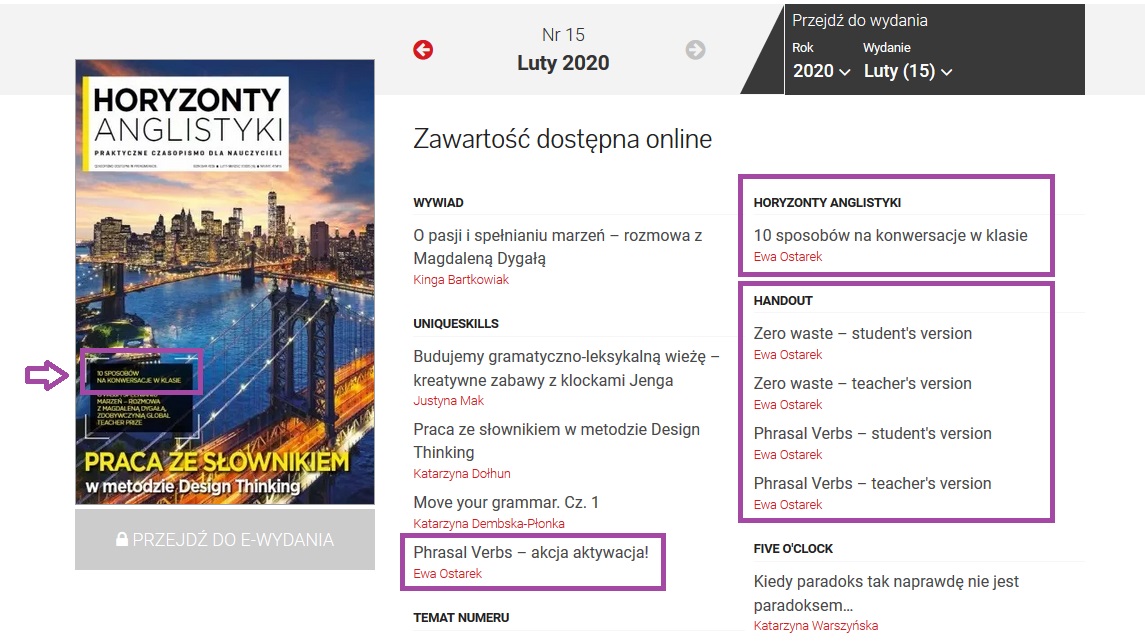
Task: Open 'Move your grammar. Cz. 1' article
Action: click(x=506, y=502)
